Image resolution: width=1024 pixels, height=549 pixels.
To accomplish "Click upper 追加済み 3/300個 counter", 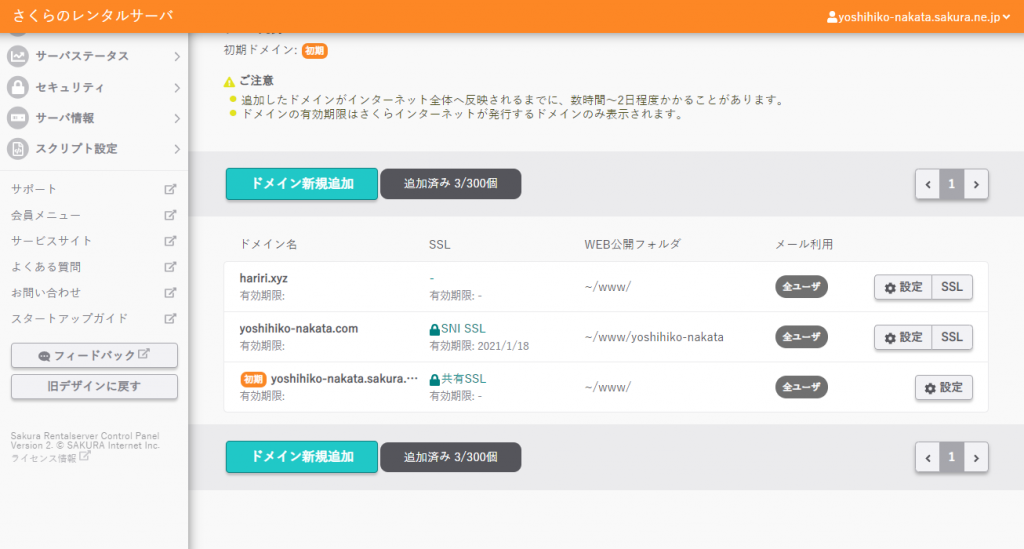I will (x=451, y=183).
